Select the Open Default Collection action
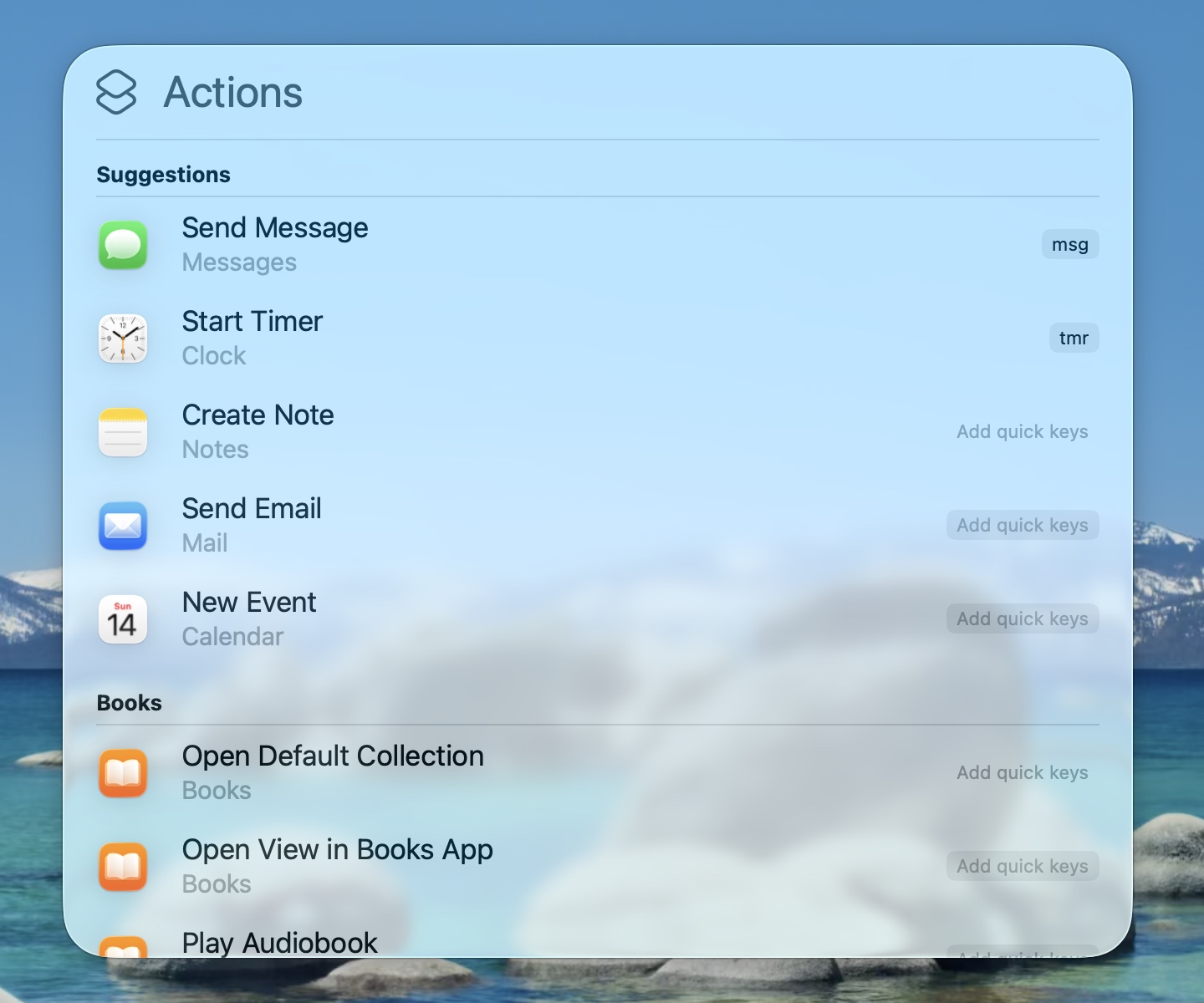 [598, 773]
